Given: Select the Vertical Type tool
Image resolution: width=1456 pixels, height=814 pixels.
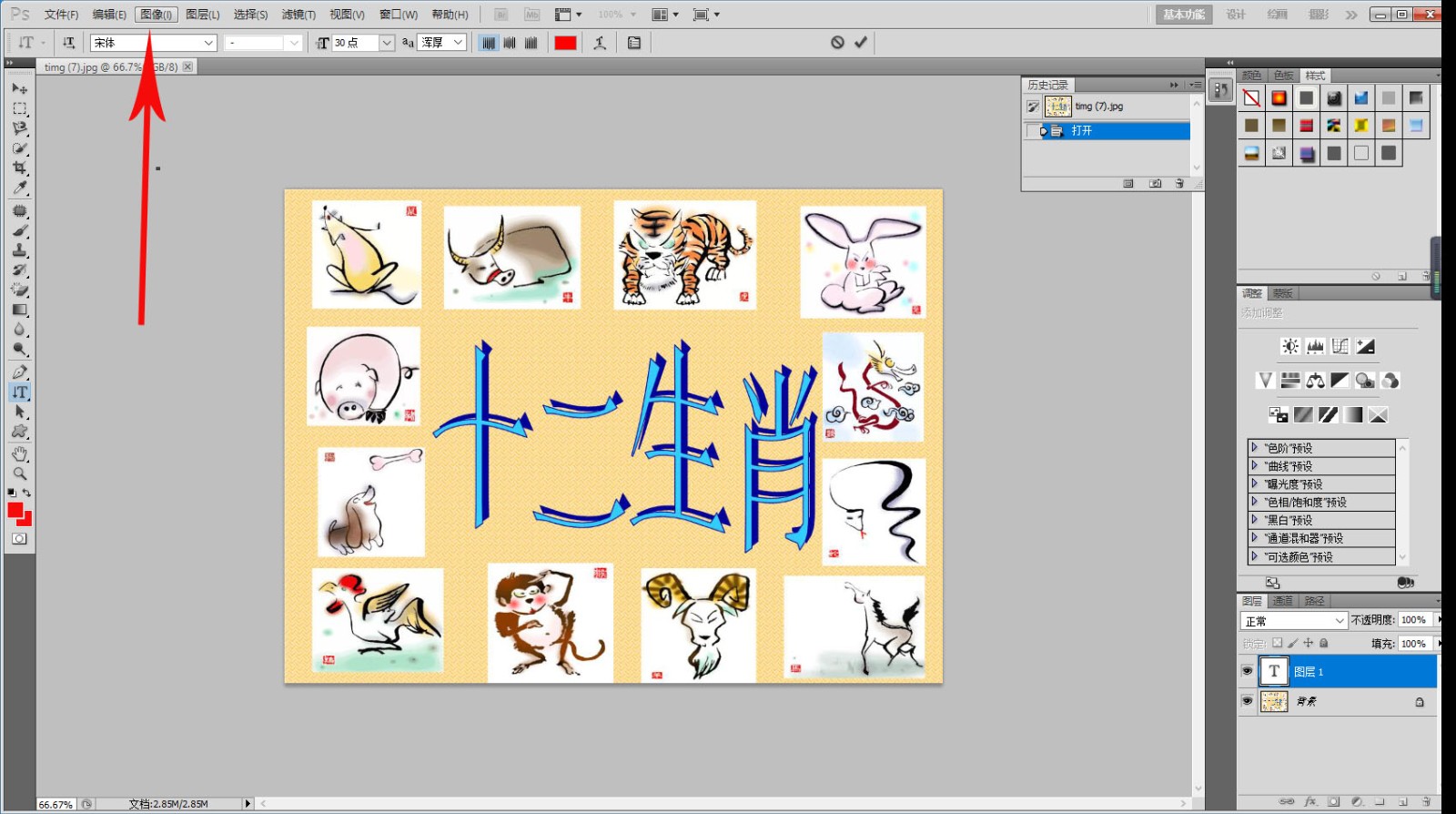Looking at the screenshot, I should click(x=19, y=392).
